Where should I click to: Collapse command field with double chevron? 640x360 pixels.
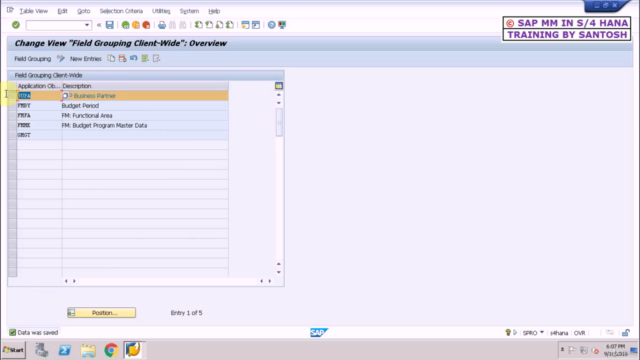pyautogui.click(x=99, y=25)
